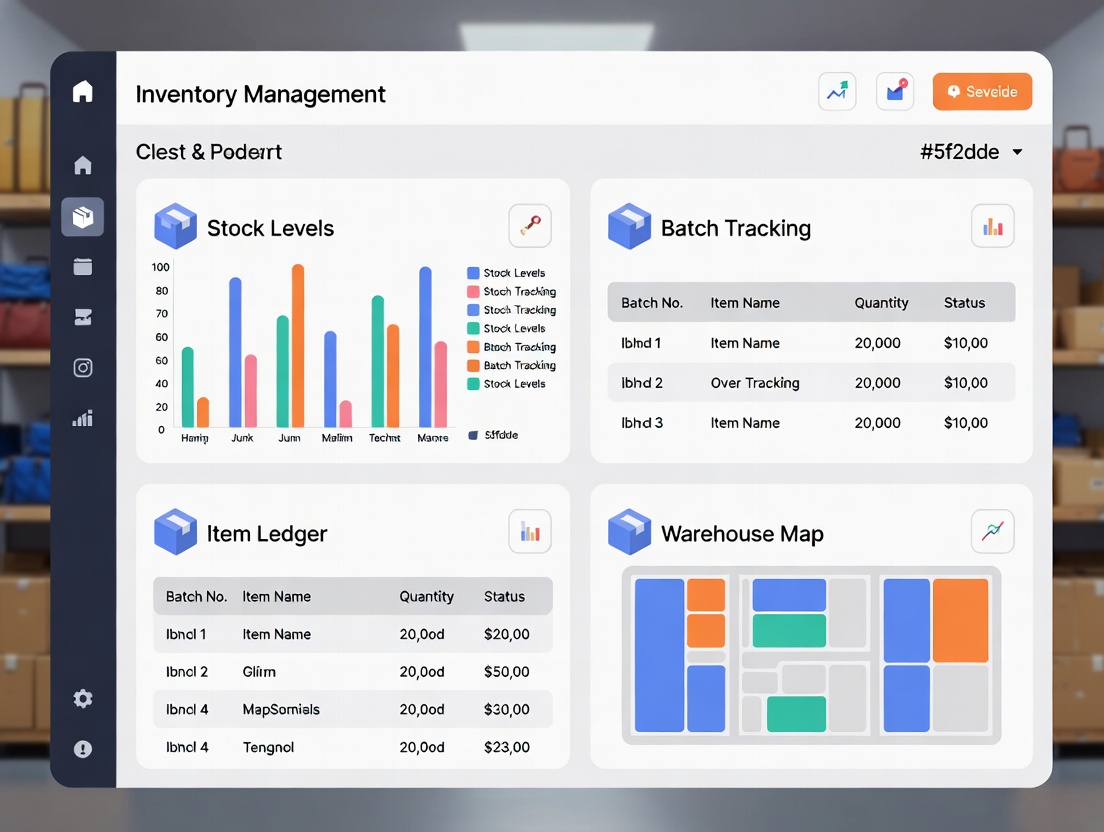Click the Home icon below the app logo

tap(83, 165)
